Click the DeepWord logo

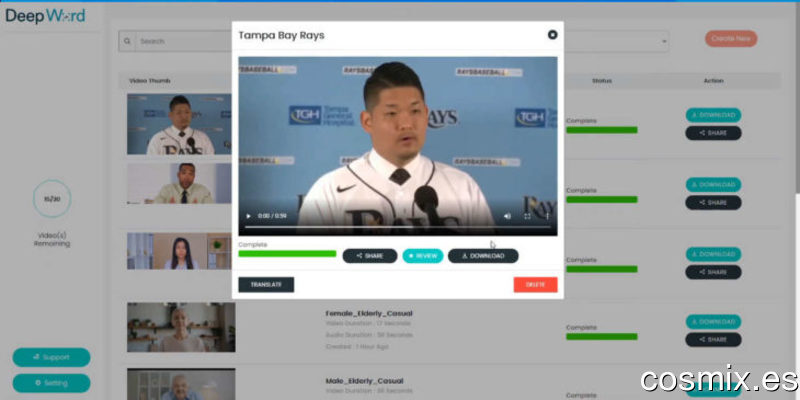pyautogui.click(x=45, y=16)
